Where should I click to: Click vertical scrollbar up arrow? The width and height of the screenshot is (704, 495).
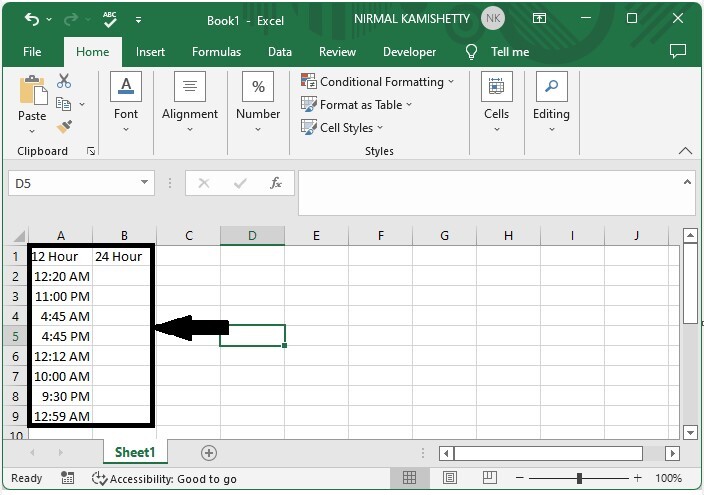(x=690, y=235)
